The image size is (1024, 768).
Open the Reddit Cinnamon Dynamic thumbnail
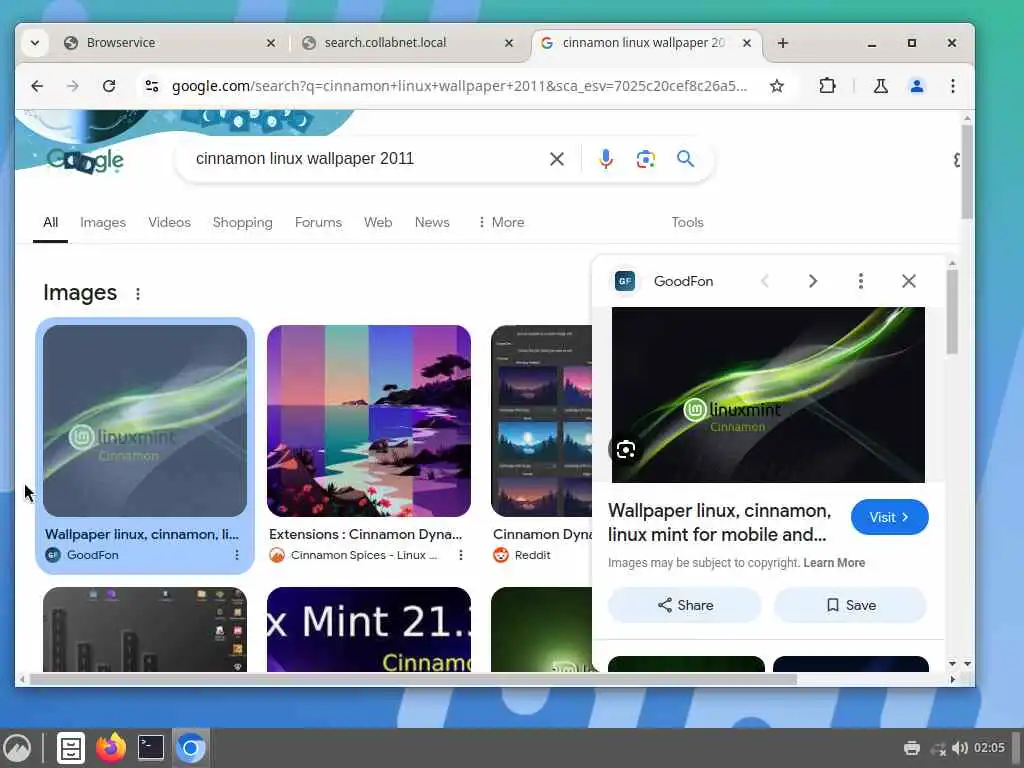[541, 421]
